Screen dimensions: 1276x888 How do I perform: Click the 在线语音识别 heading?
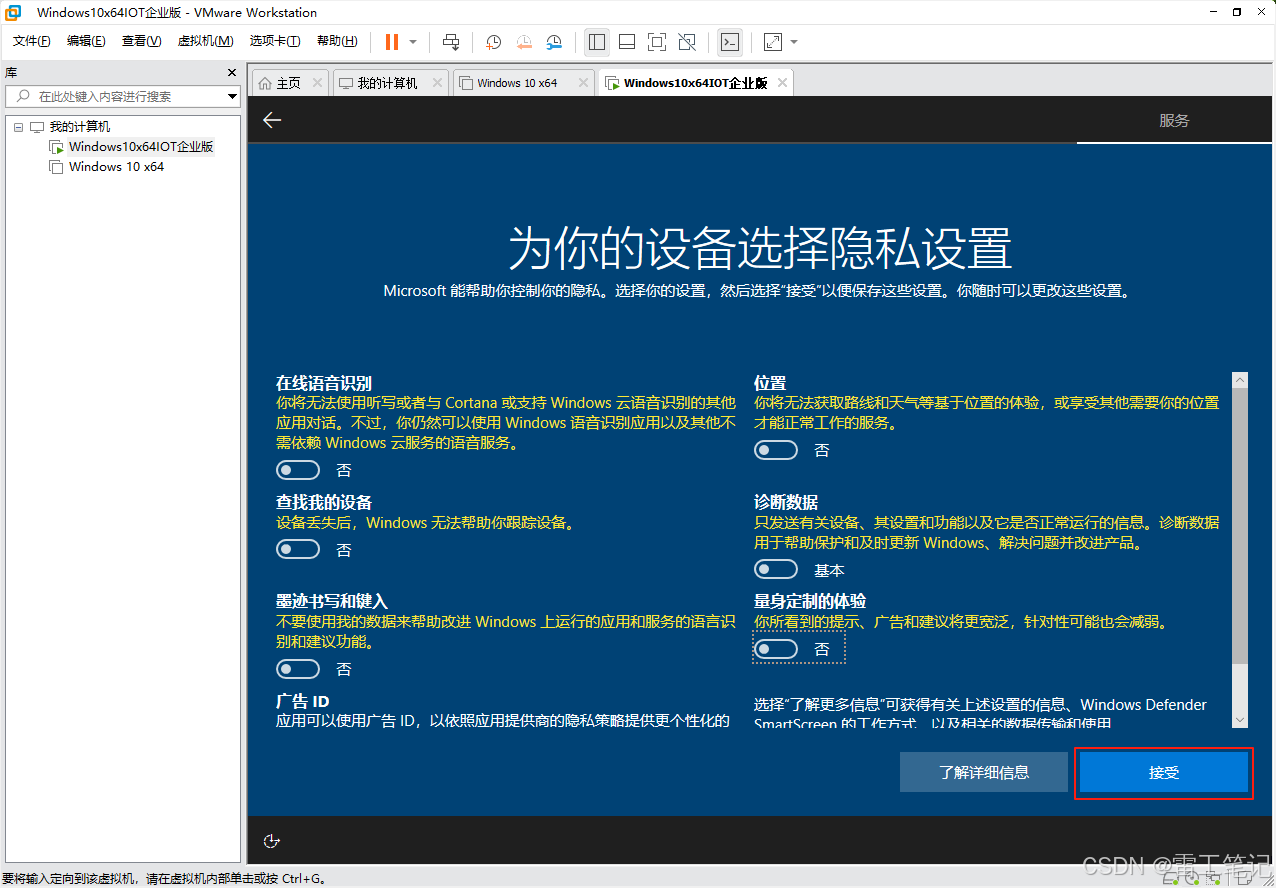click(x=323, y=383)
